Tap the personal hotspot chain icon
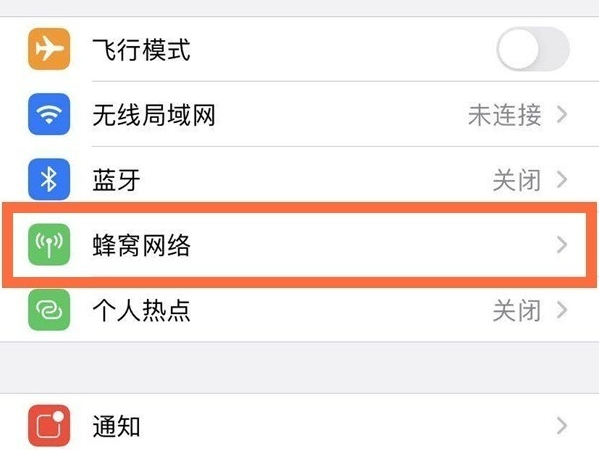 click(x=49, y=310)
